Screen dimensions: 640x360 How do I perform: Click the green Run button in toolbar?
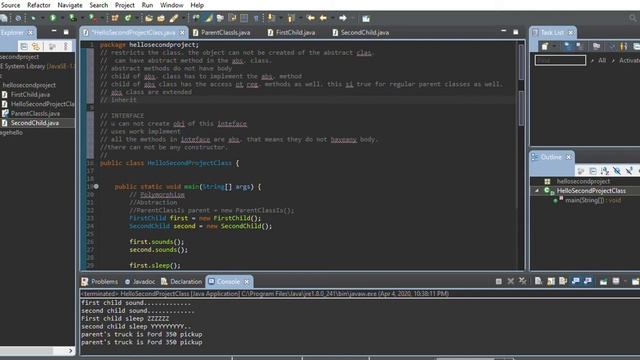click(x=53, y=18)
